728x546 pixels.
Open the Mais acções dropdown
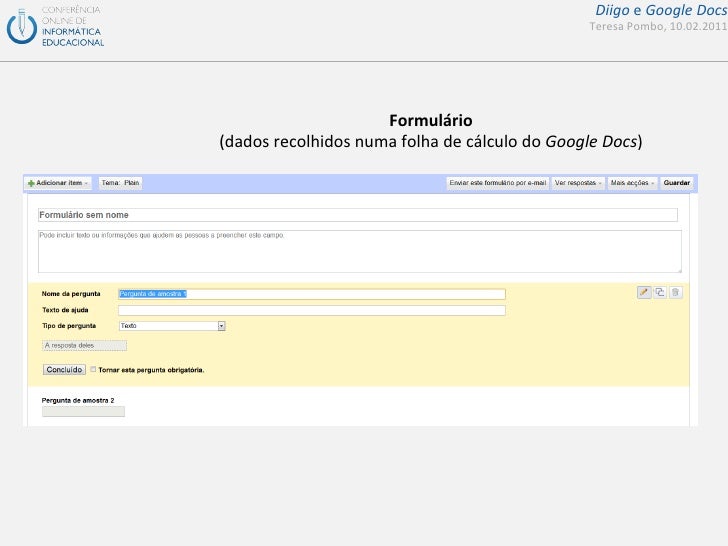click(632, 183)
